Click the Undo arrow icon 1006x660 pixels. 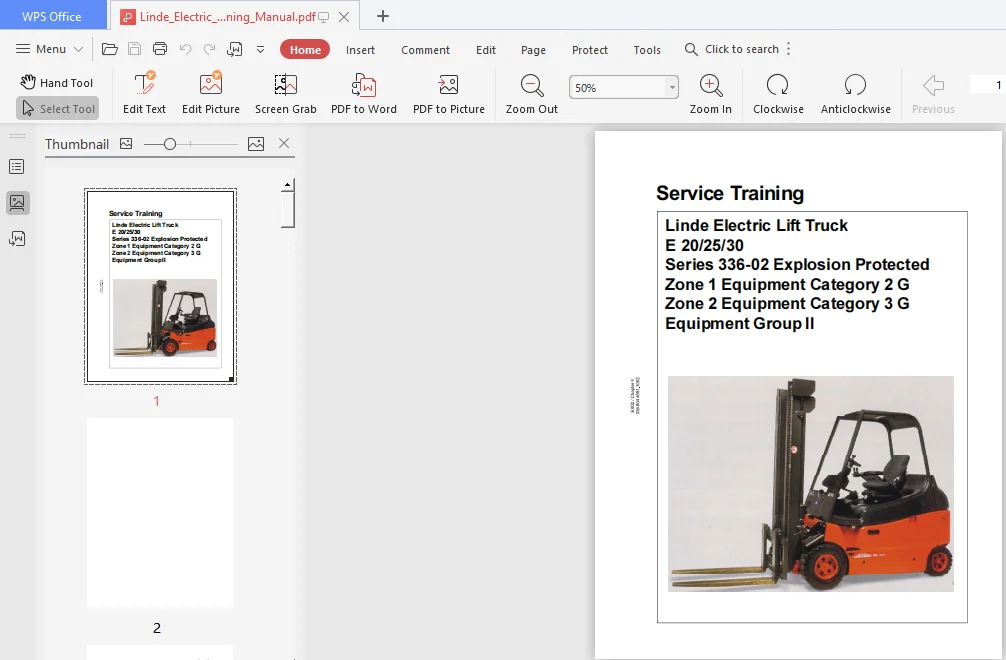[x=185, y=49]
